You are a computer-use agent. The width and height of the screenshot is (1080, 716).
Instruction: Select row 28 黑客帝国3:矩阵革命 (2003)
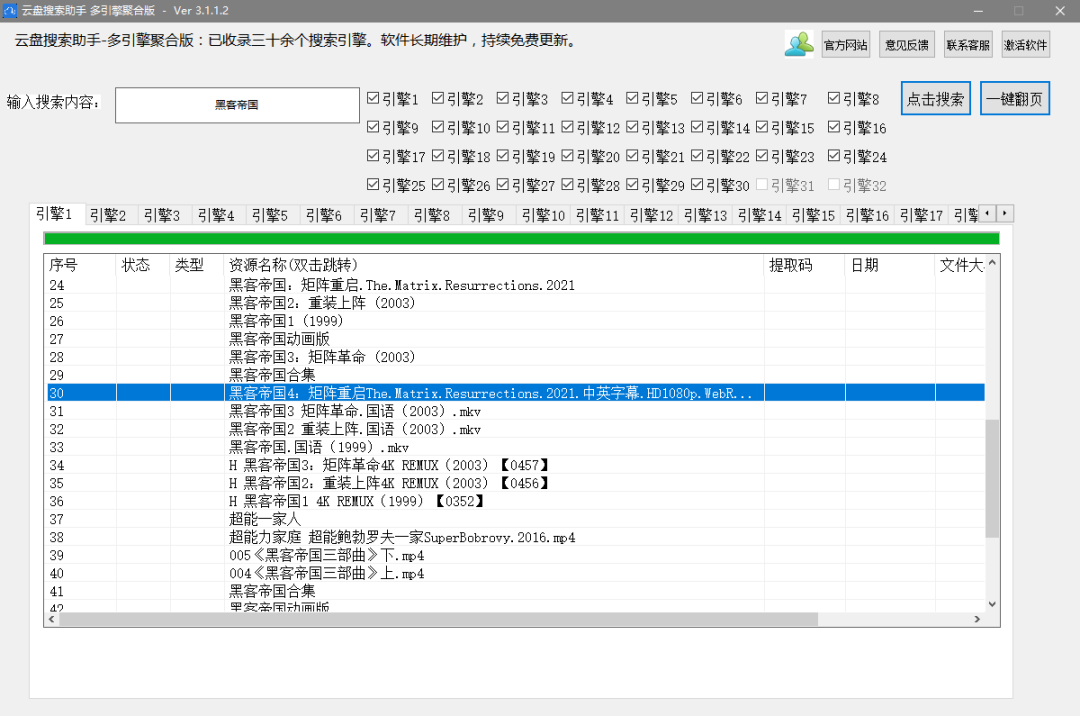pyautogui.click(x=515, y=357)
